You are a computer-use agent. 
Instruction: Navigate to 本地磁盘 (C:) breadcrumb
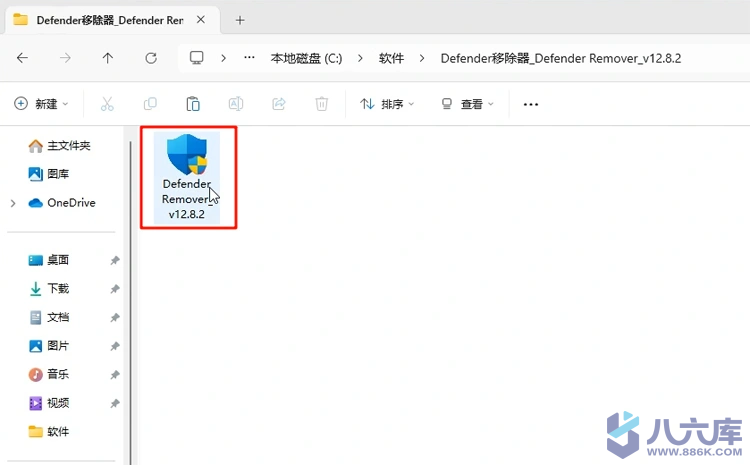[x=306, y=58]
